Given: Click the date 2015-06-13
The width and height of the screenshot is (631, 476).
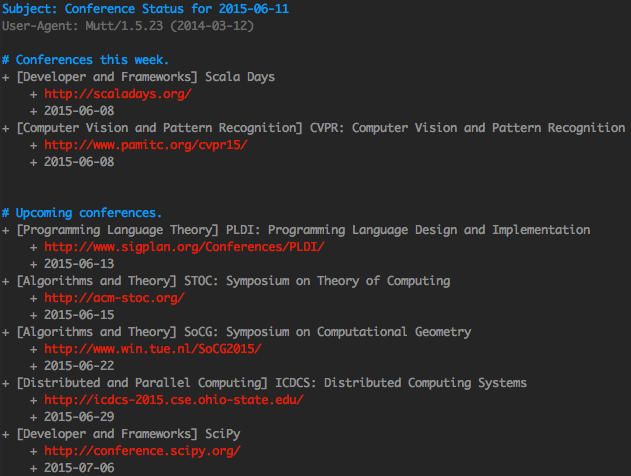Looking at the screenshot, I should [79, 264].
